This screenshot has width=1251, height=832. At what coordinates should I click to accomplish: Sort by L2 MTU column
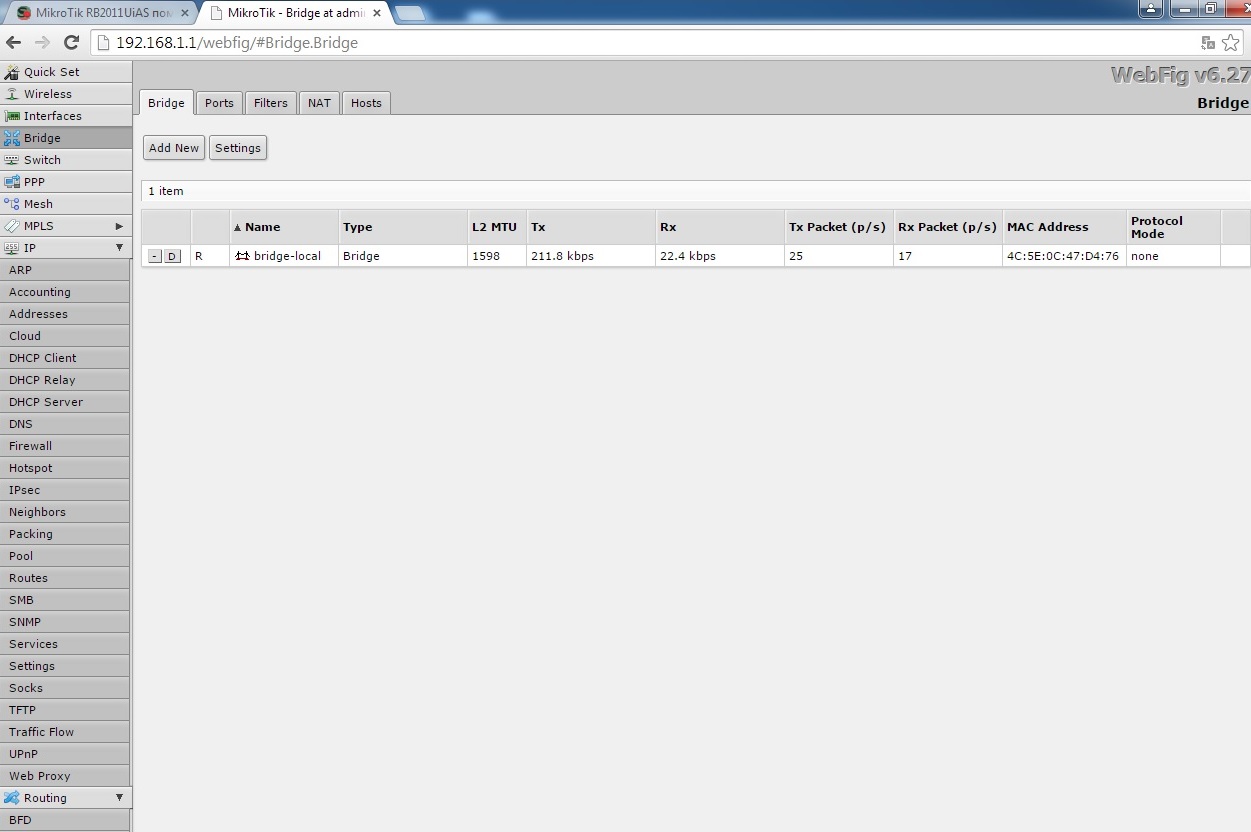tap(497, 227)
